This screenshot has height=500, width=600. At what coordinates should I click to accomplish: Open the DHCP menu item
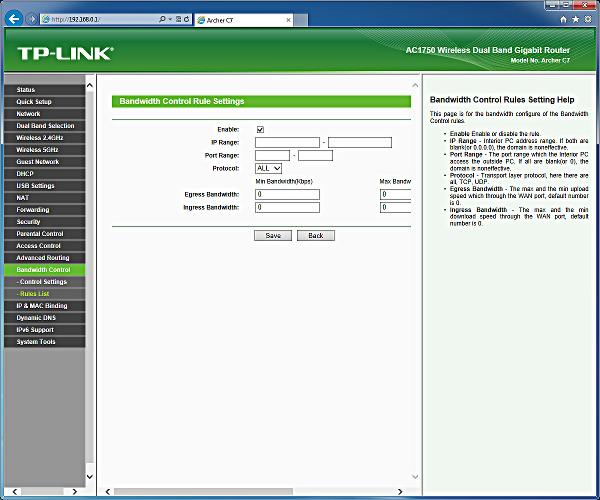(x=45, y=174)
